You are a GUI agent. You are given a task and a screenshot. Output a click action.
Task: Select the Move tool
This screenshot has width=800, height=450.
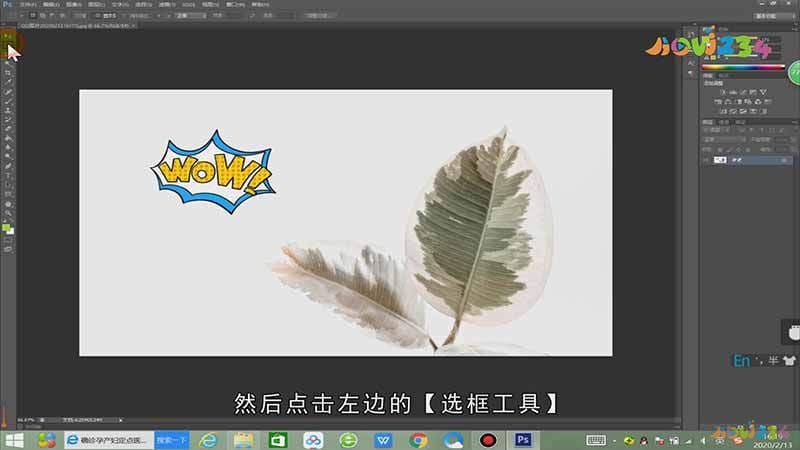[x=8, y=36]
